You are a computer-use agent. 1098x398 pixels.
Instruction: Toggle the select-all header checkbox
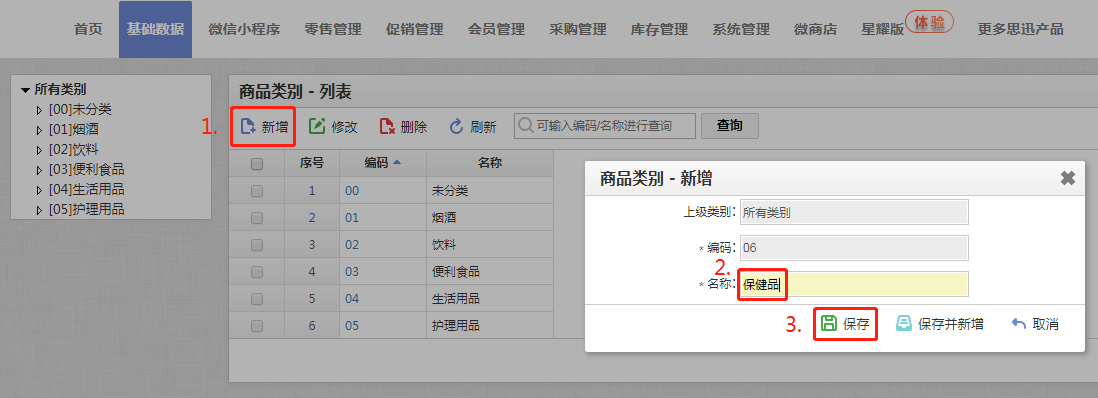257,163
